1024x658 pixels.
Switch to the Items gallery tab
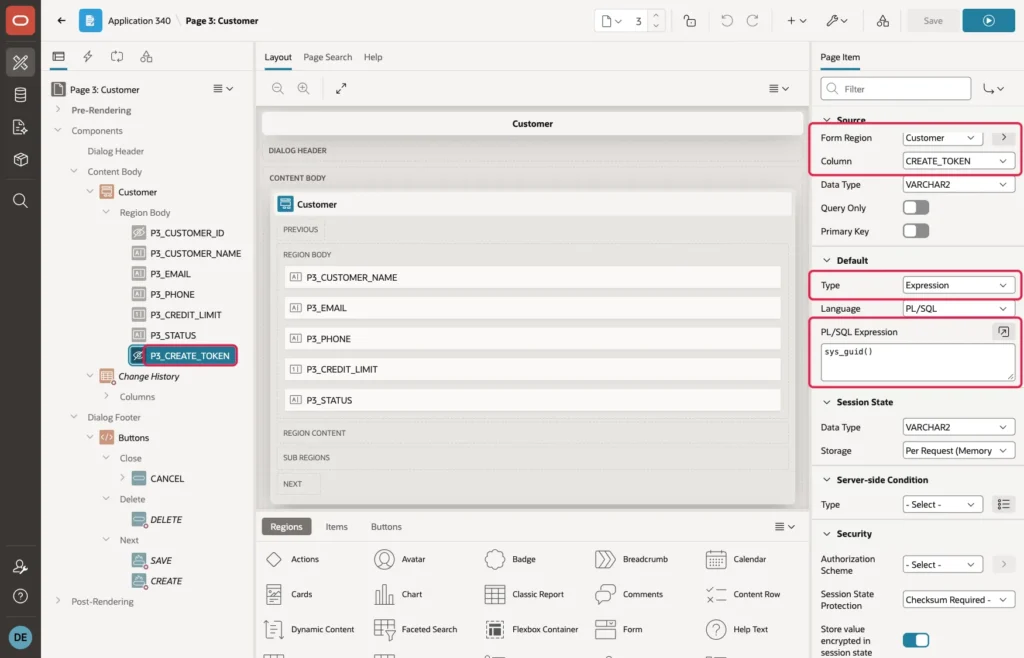point(336,527)
